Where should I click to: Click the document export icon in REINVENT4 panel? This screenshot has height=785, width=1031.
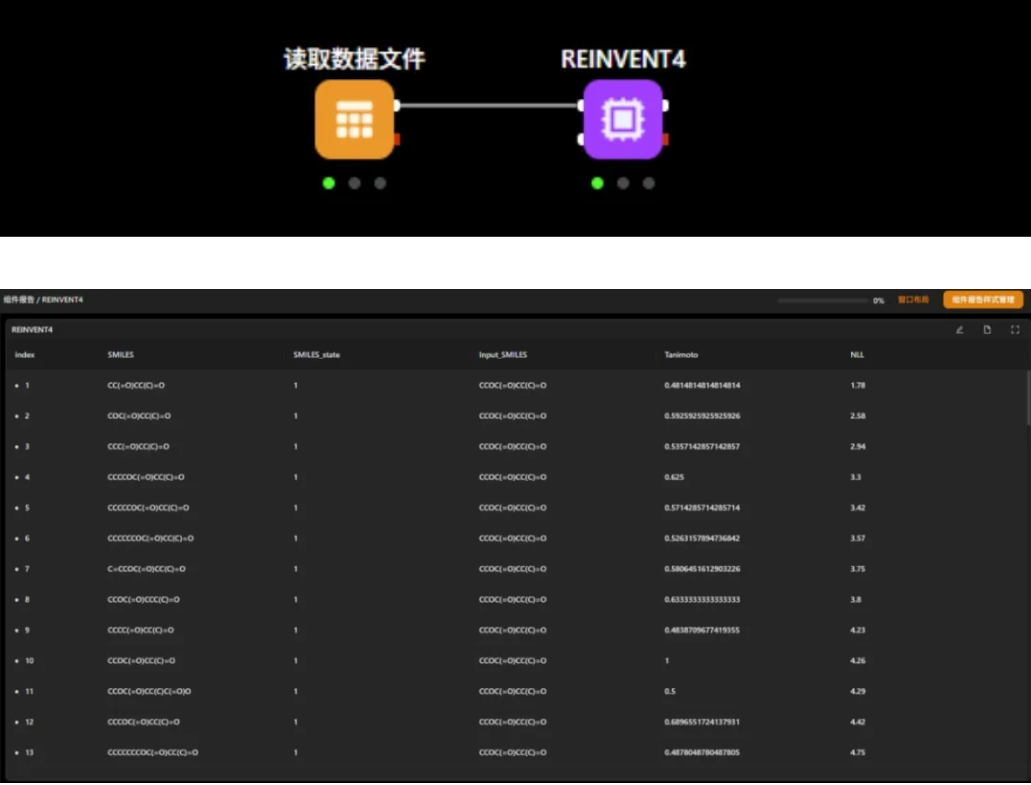[987, 329]
